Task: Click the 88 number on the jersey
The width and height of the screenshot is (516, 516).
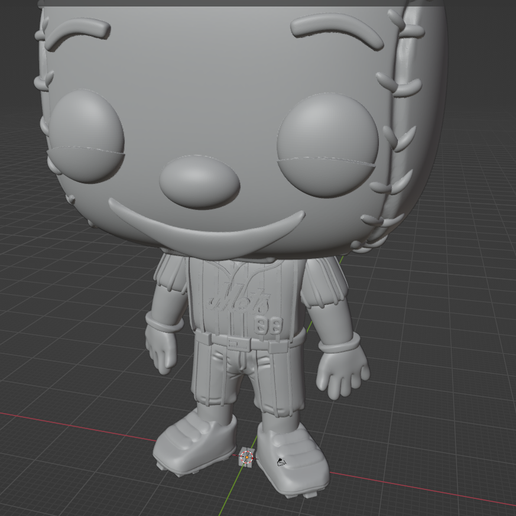Action: (269, 325)
